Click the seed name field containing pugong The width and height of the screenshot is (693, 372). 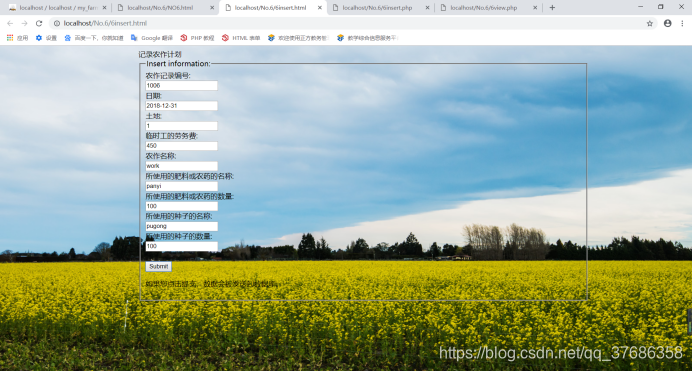(181, 226)
